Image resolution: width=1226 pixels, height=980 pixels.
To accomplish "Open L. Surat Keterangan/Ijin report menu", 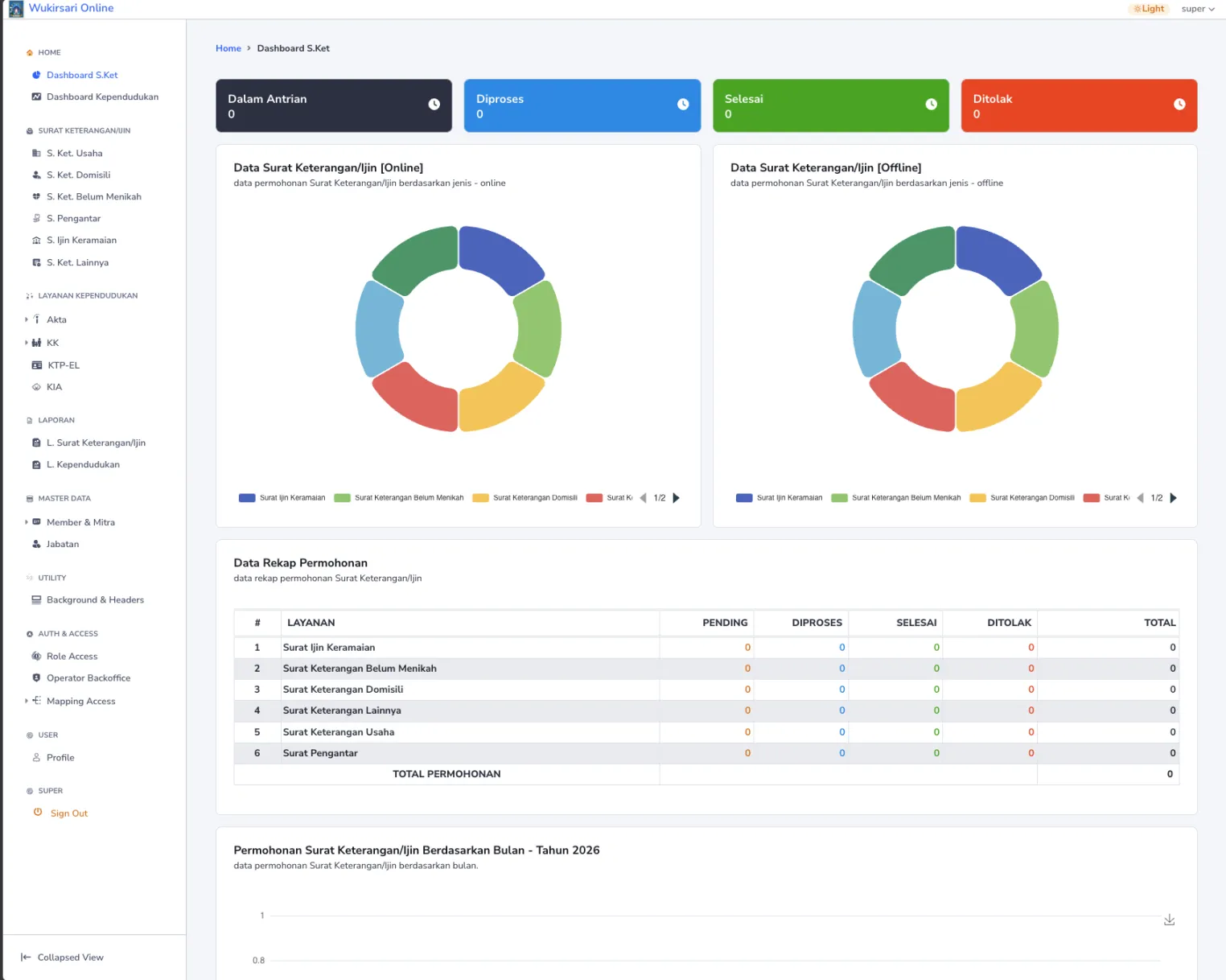I will 96,443.
